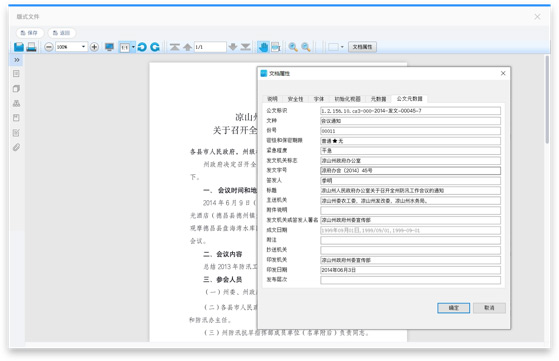Screen dimensions: 559x361
Task: Open the outline panel icon in sidebar
Action: tap(16, 74)
